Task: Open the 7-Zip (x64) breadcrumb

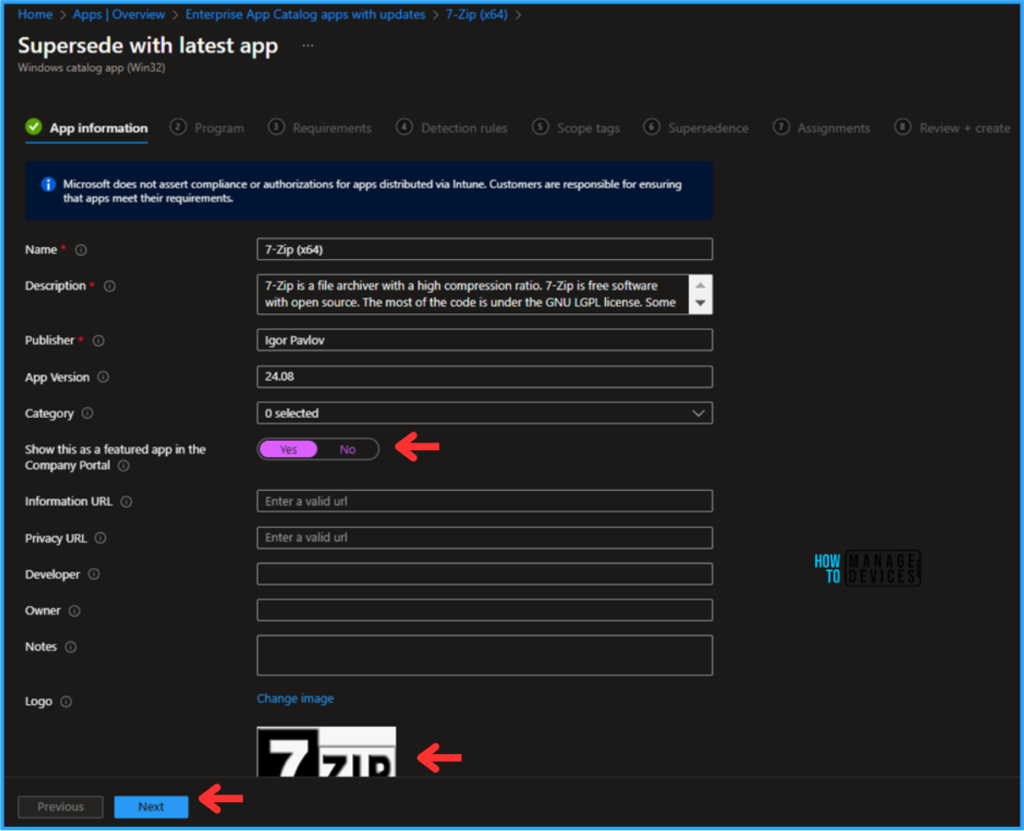Action: tap(477, 14)
